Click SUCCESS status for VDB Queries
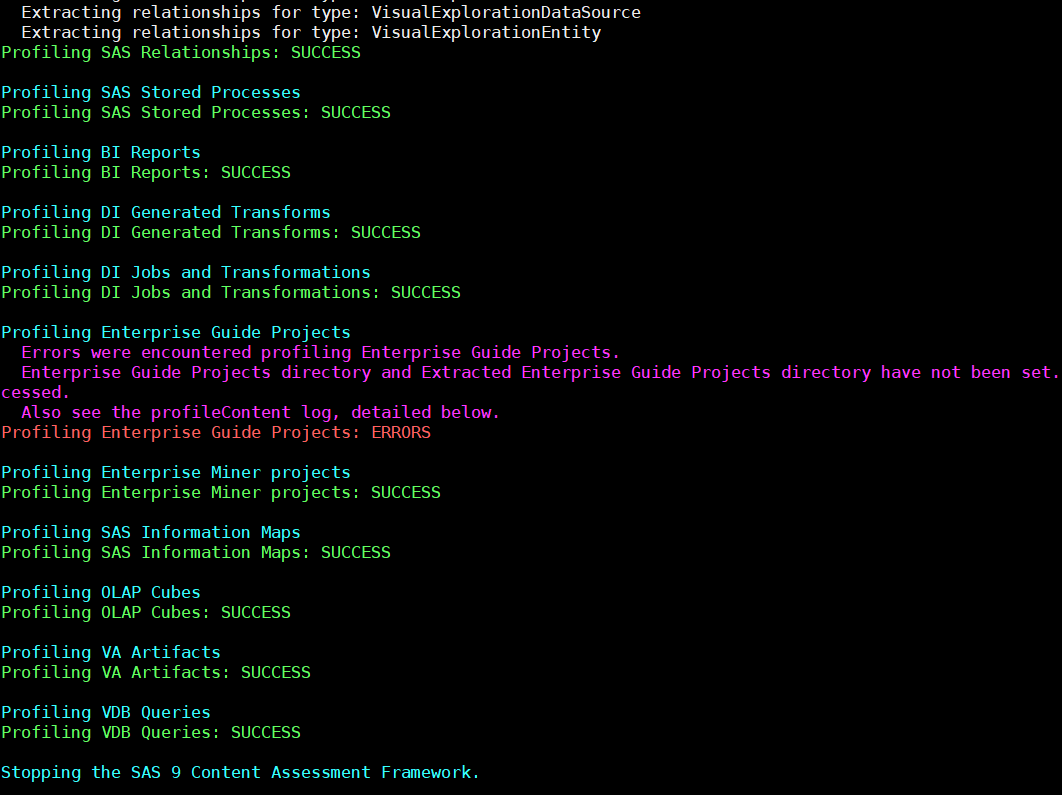Screen dimensions: 1062x795 point(265,732)
